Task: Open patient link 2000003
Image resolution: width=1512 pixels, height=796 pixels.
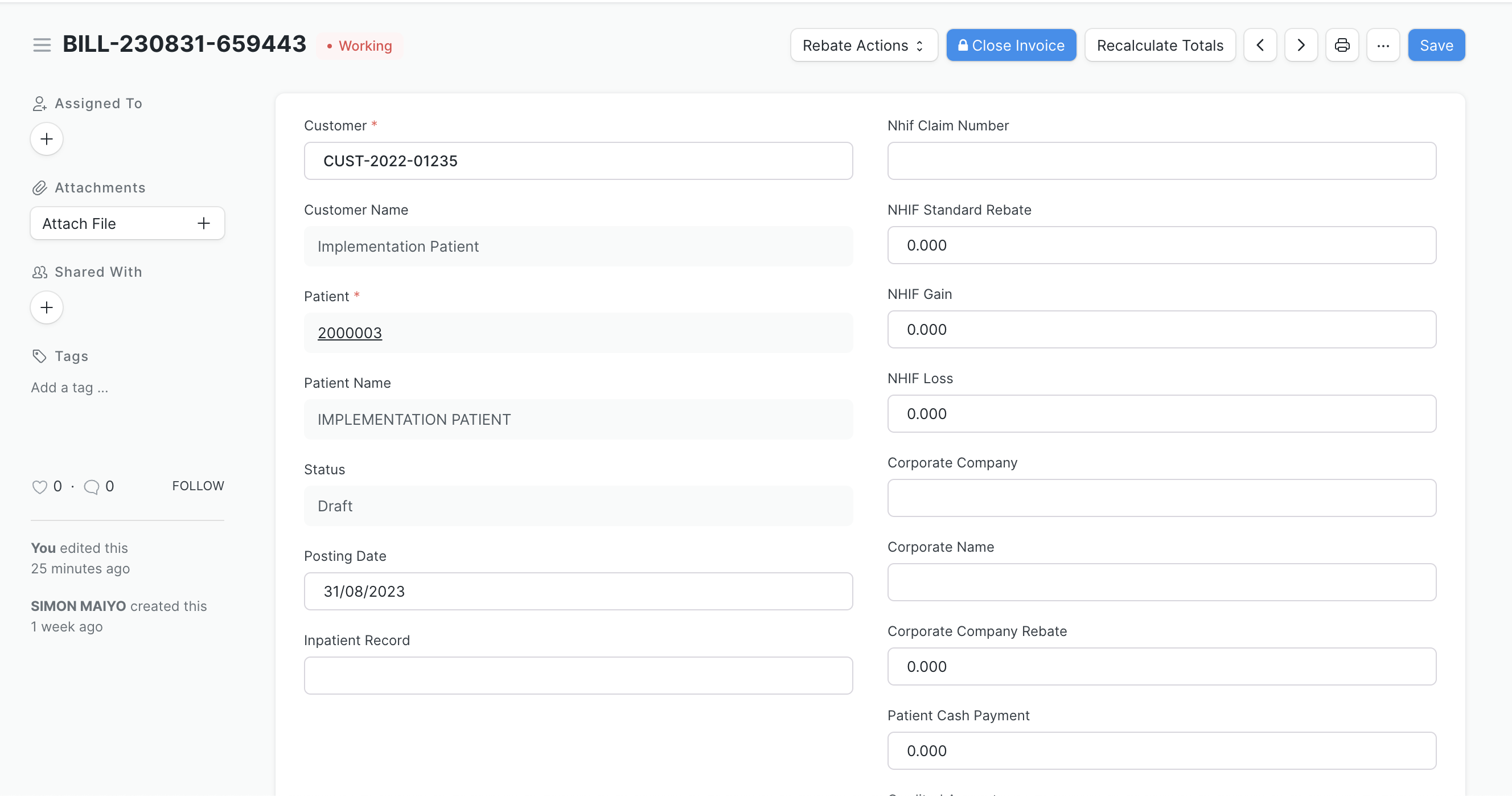Action: (349, 333)
